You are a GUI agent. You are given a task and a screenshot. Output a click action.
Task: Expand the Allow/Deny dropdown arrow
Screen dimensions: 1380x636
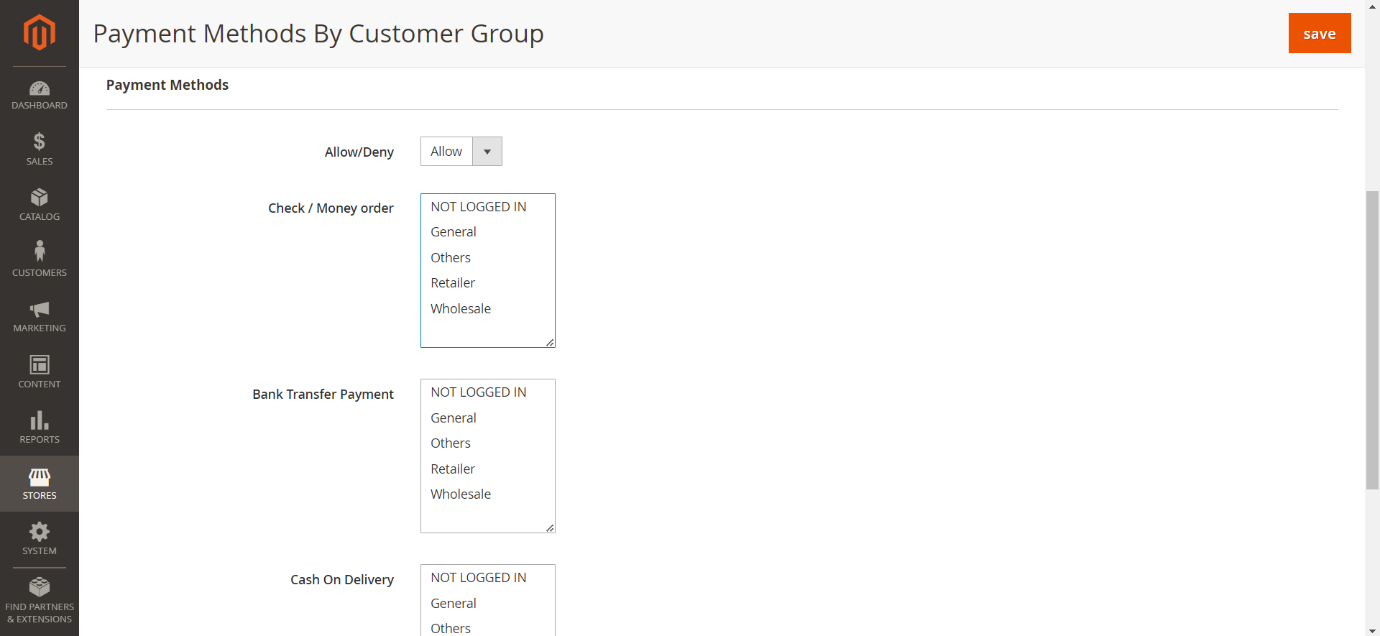(487, 152)
